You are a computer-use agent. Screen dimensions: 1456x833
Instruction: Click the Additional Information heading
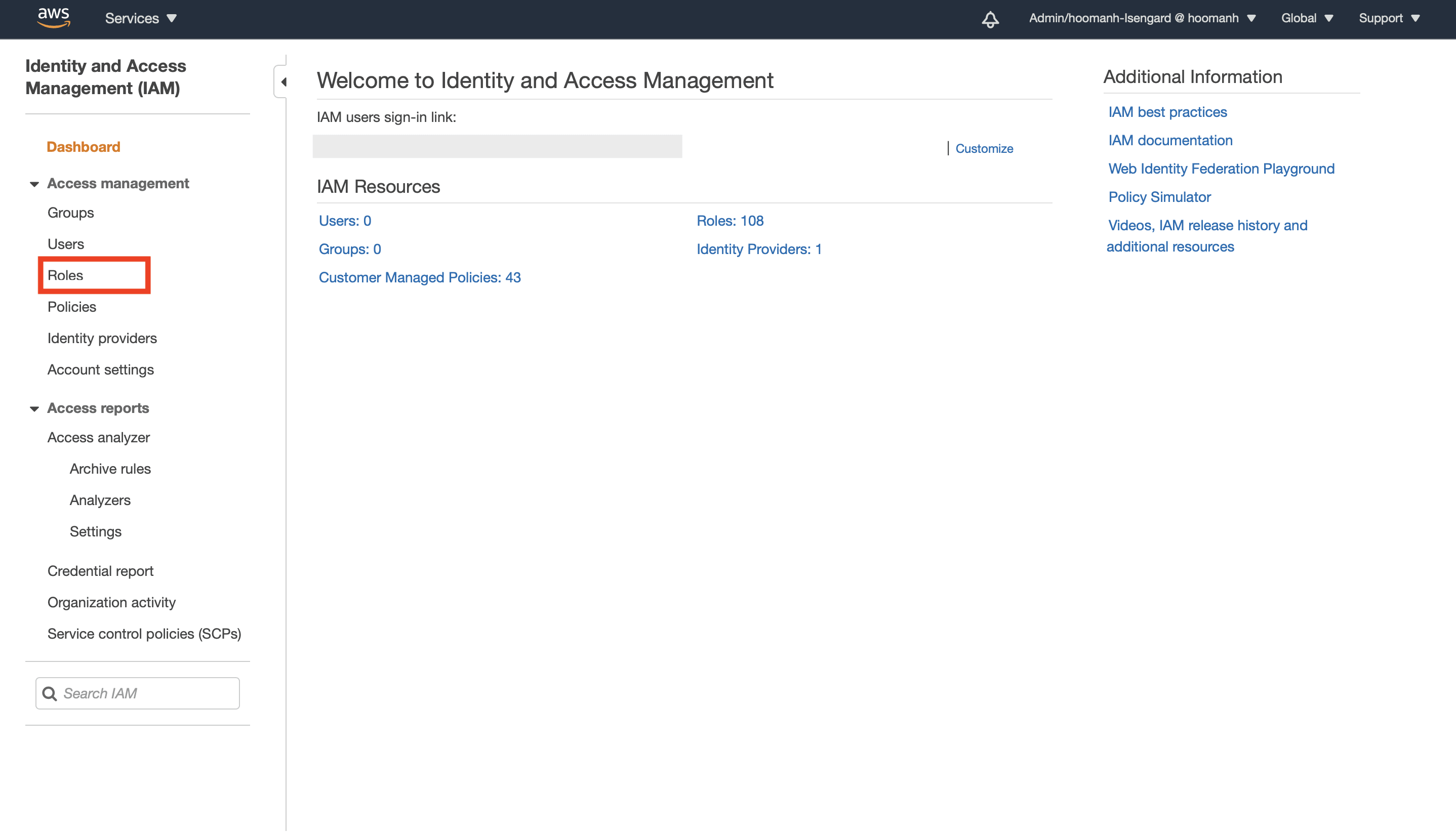coord(1193,76)
